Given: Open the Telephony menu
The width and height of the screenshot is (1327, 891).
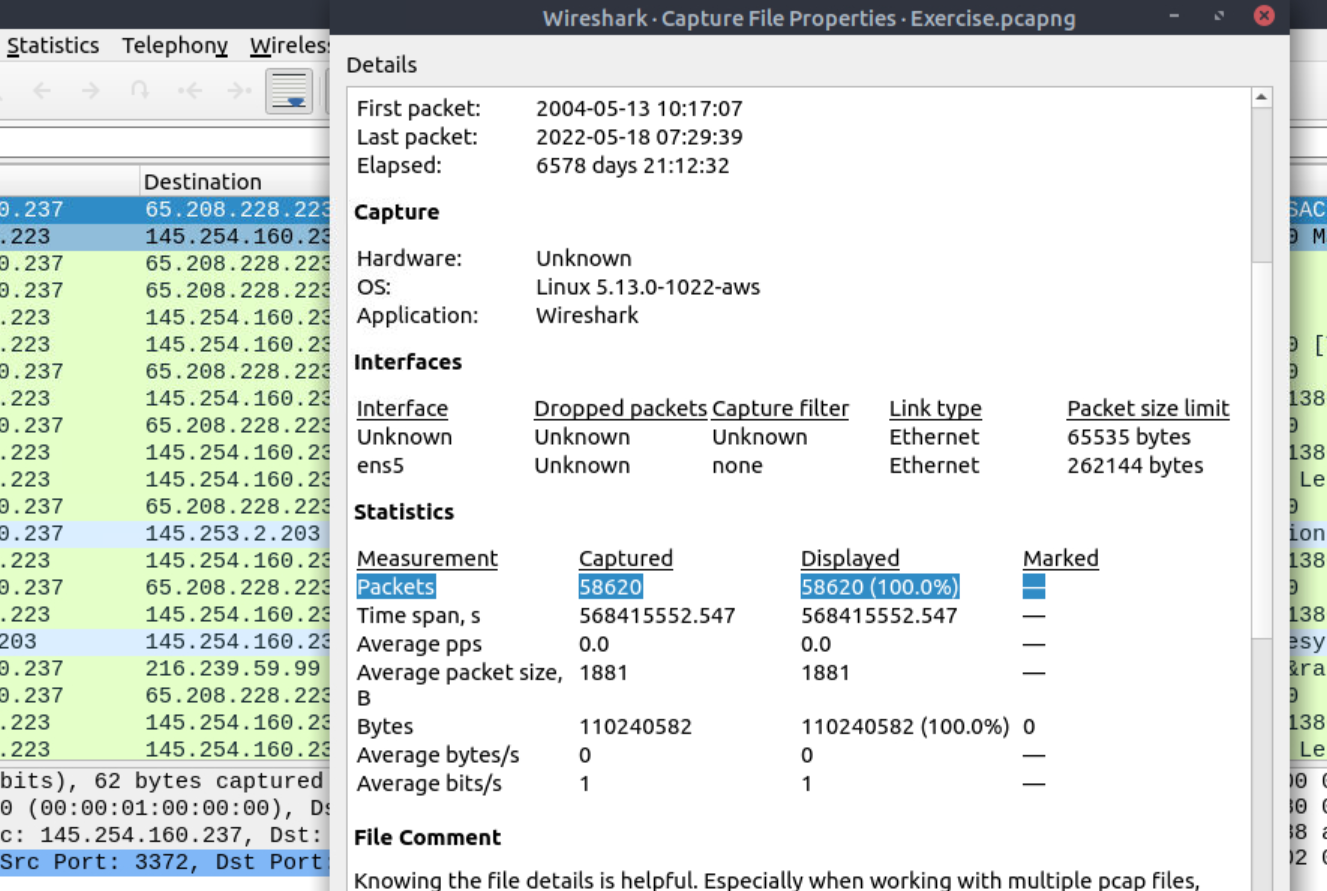Looking at the screenshot, I should [175, 46].
